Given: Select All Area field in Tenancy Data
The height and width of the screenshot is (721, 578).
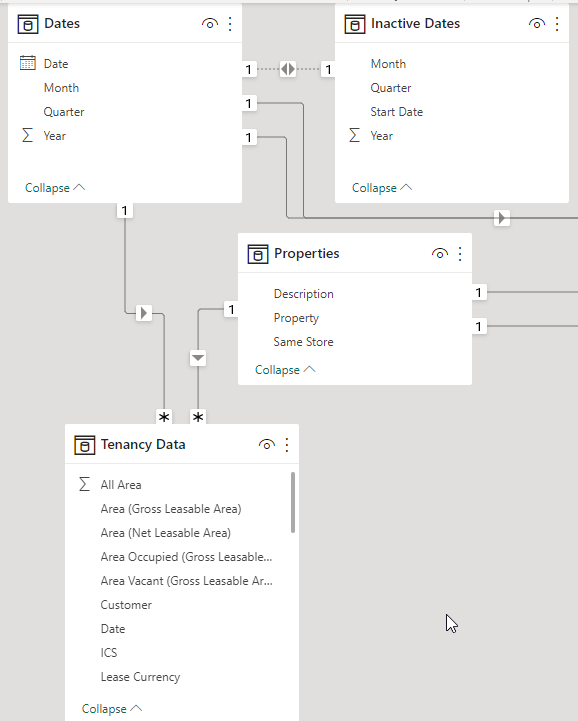Looking at the screenshot, I should coord(121,485).
